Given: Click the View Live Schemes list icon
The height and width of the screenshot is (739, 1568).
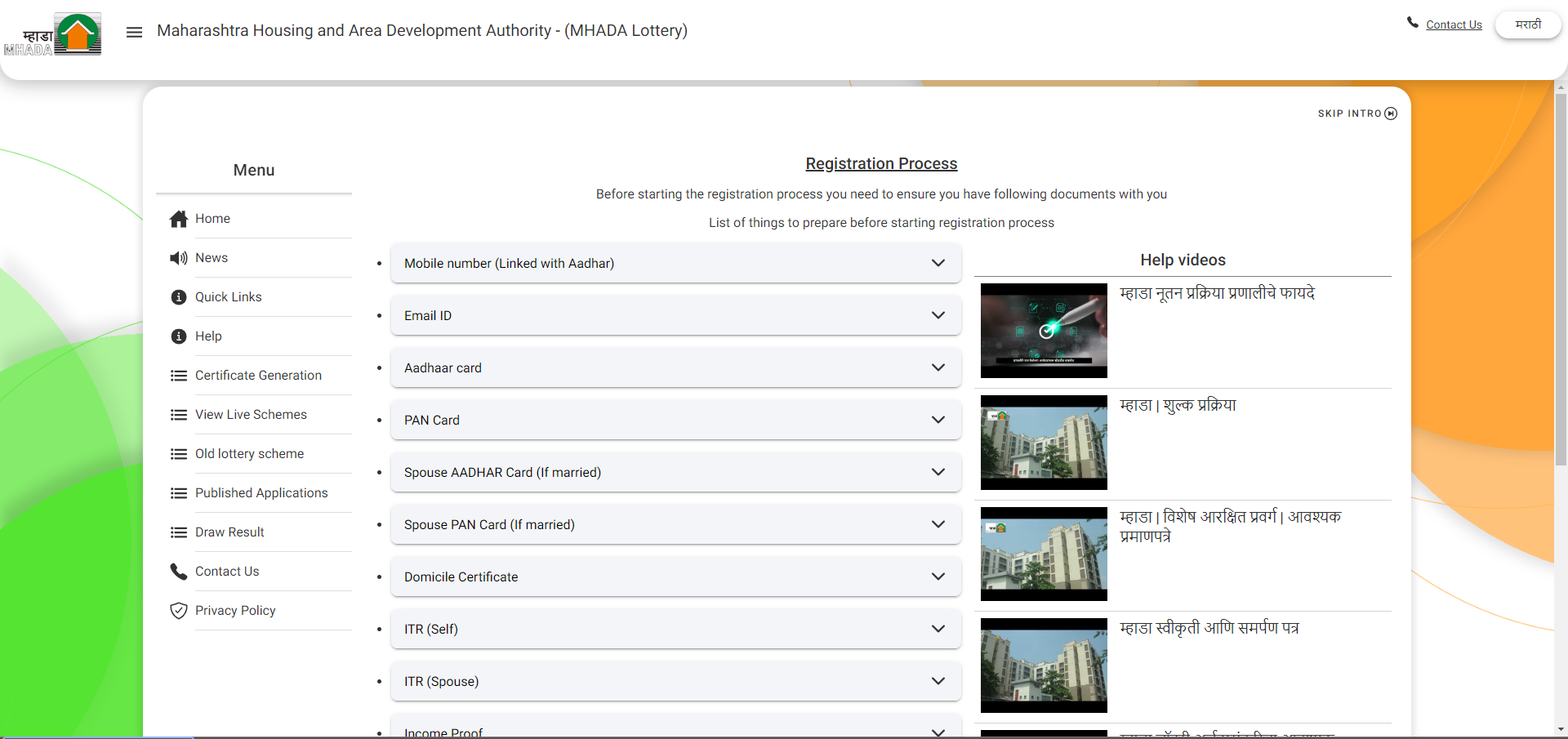Looking at the screenshot, I should point(179,415).
